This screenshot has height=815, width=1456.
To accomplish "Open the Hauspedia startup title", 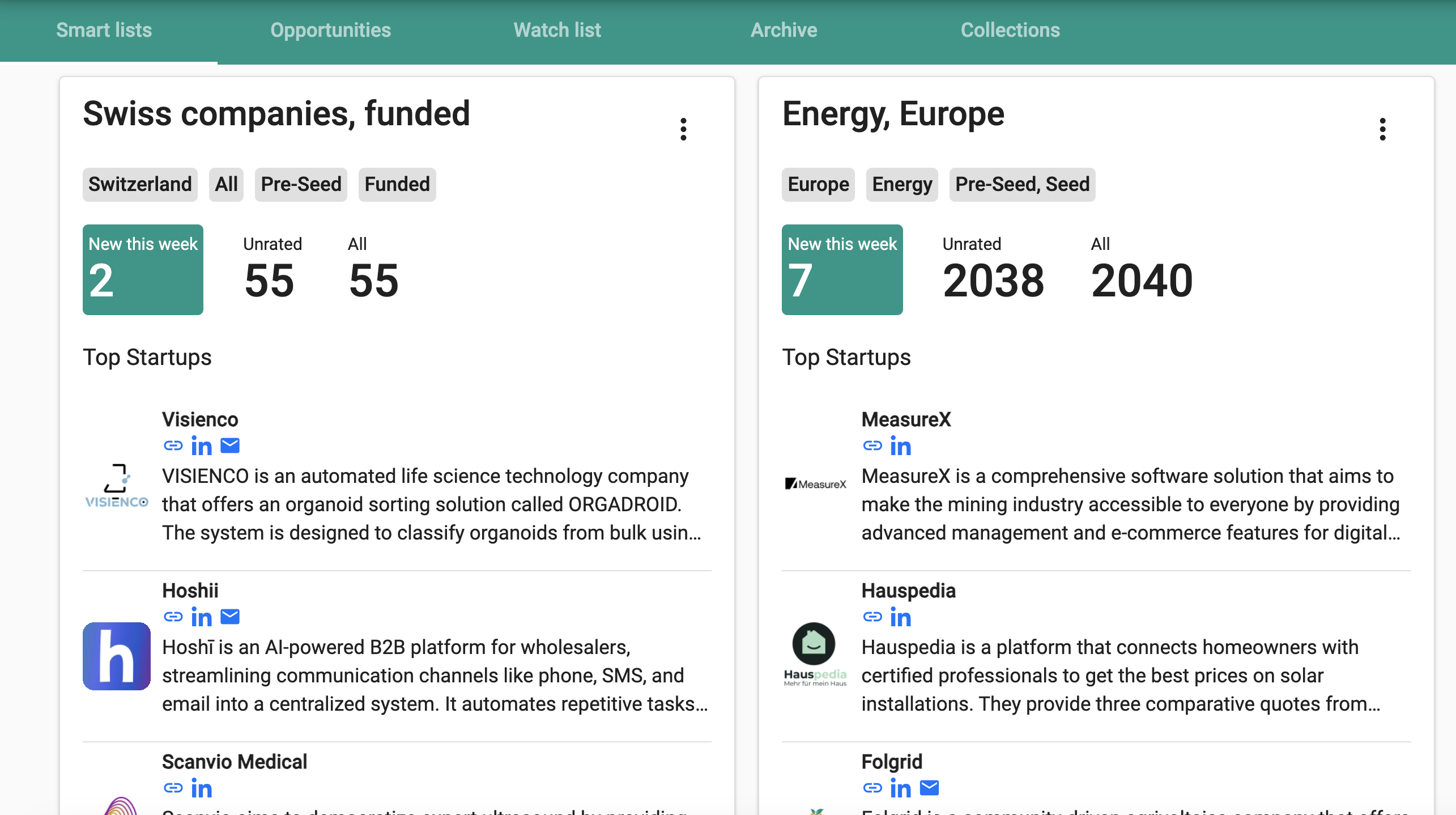I will (x=908, y=591).
